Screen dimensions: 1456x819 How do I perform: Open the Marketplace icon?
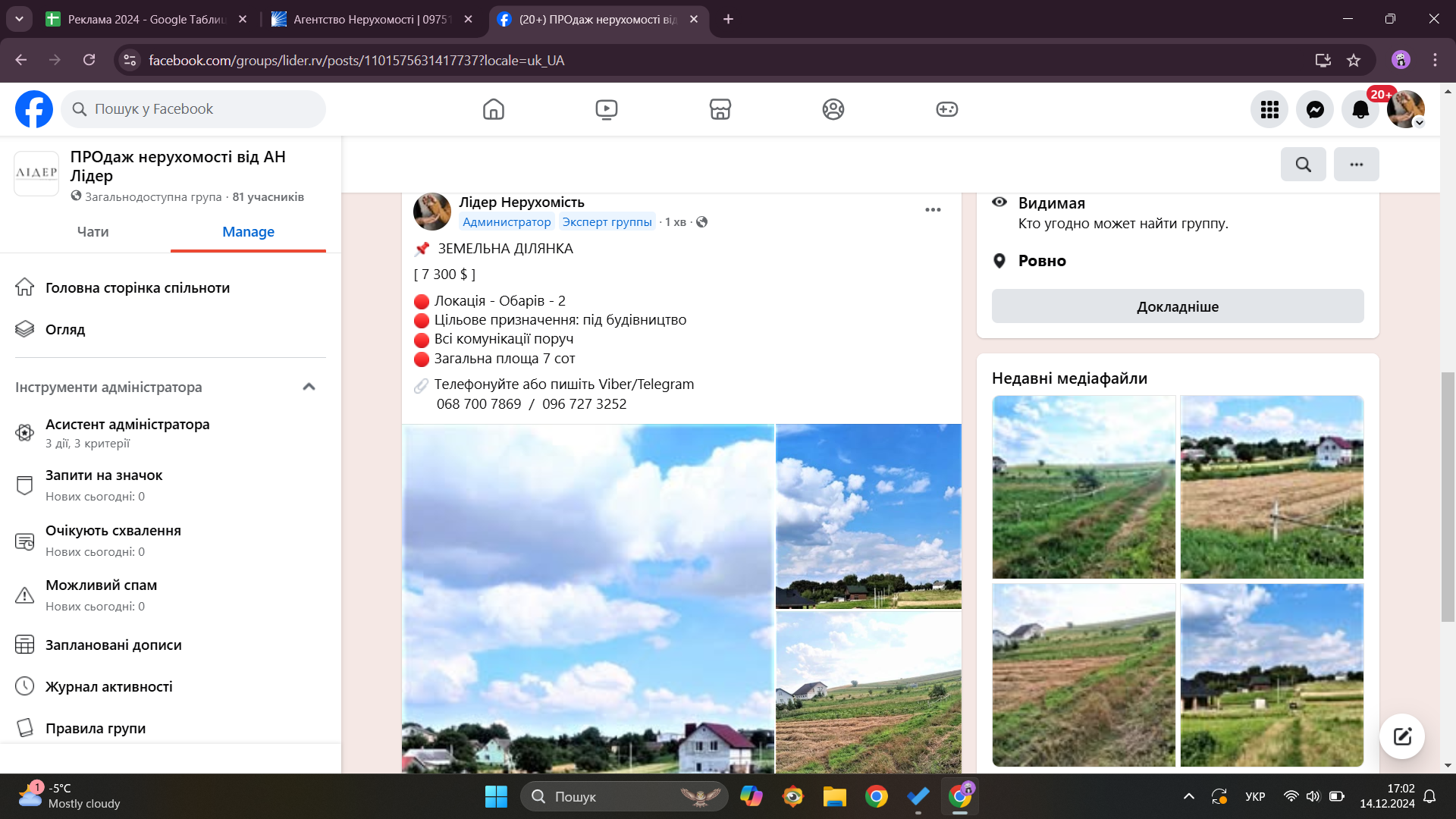pos(720,109)
